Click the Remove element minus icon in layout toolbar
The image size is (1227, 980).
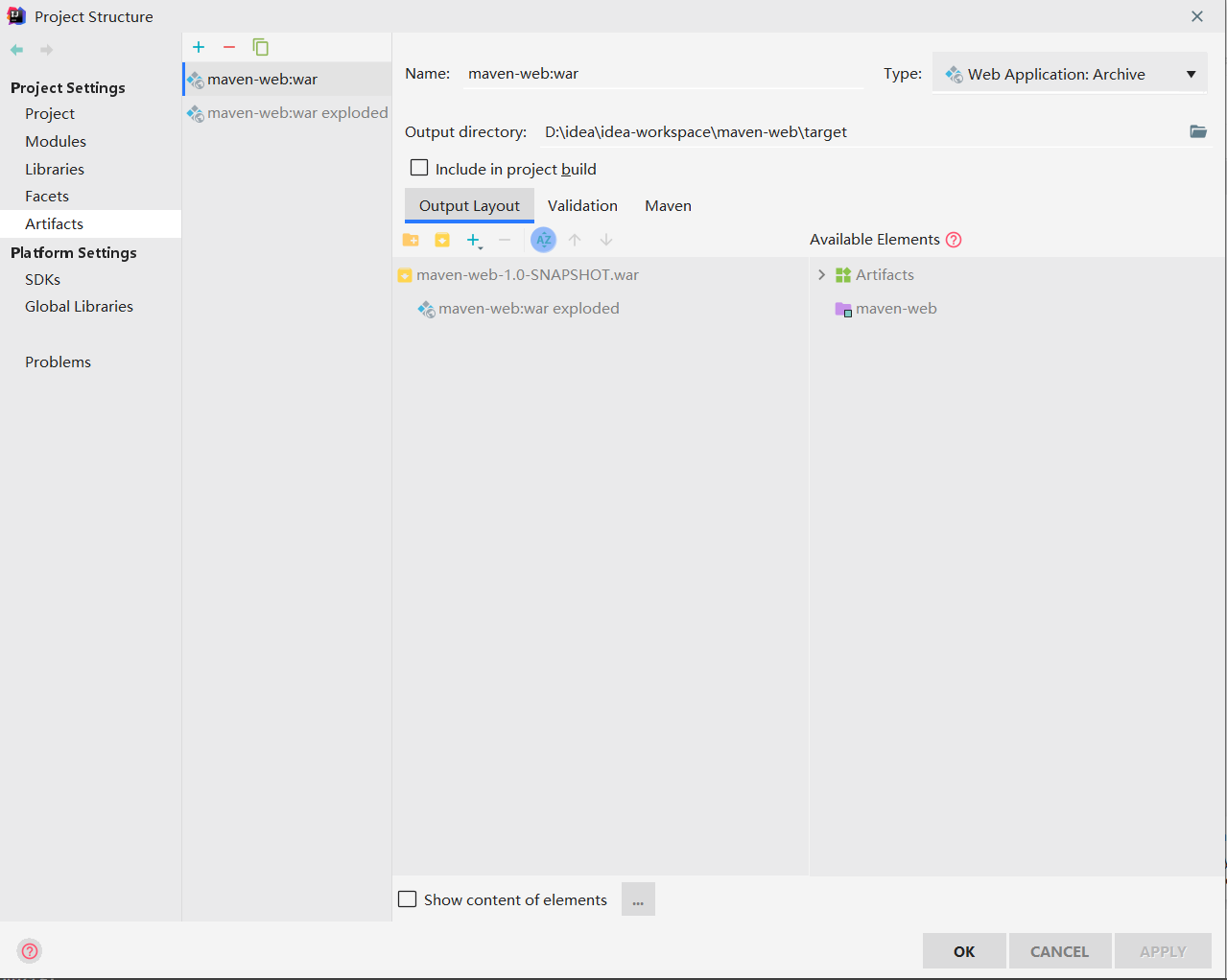[x=505, y=240]
